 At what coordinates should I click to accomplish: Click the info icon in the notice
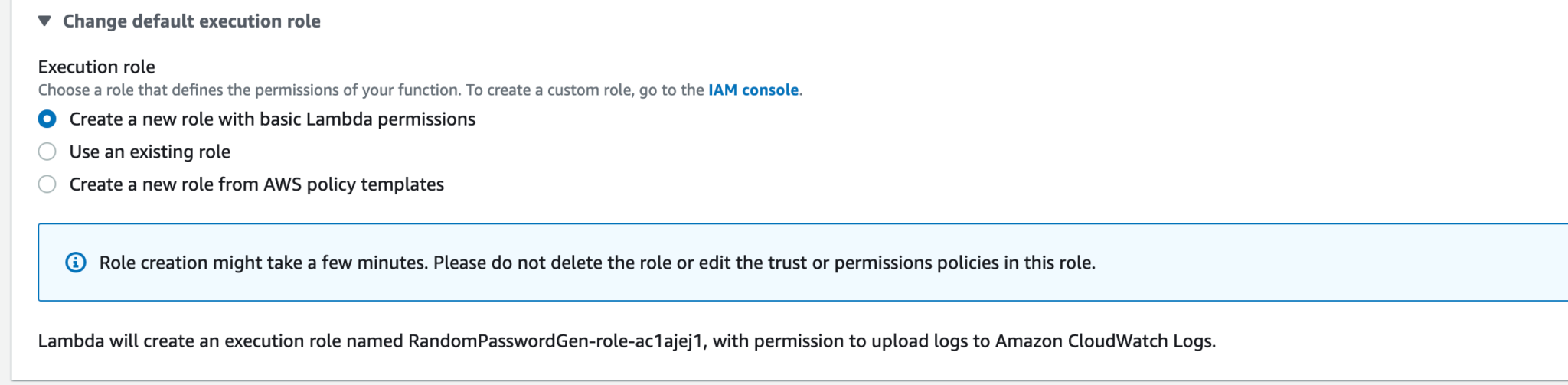76,263
